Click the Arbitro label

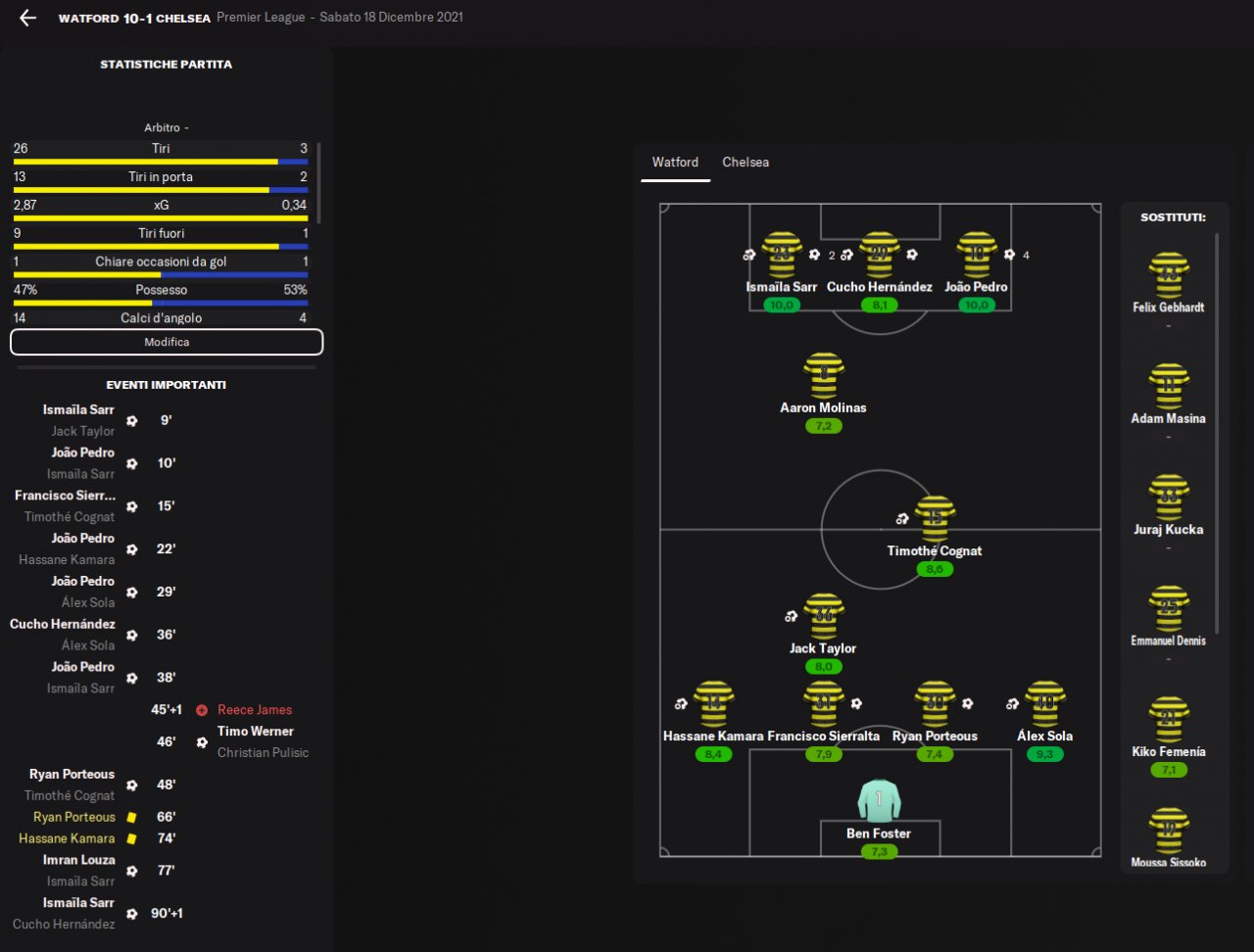167,127
